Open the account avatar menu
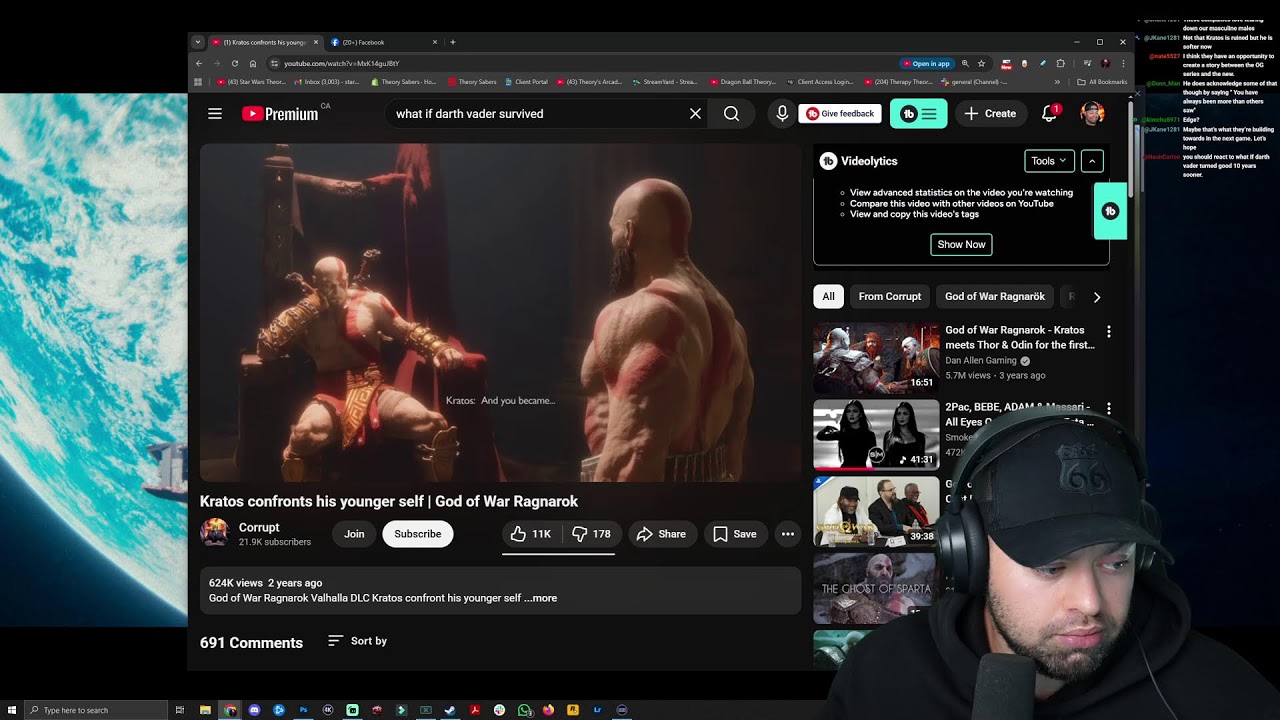Viewport: 1280px width, 720px height. (x=1092, y=114)
